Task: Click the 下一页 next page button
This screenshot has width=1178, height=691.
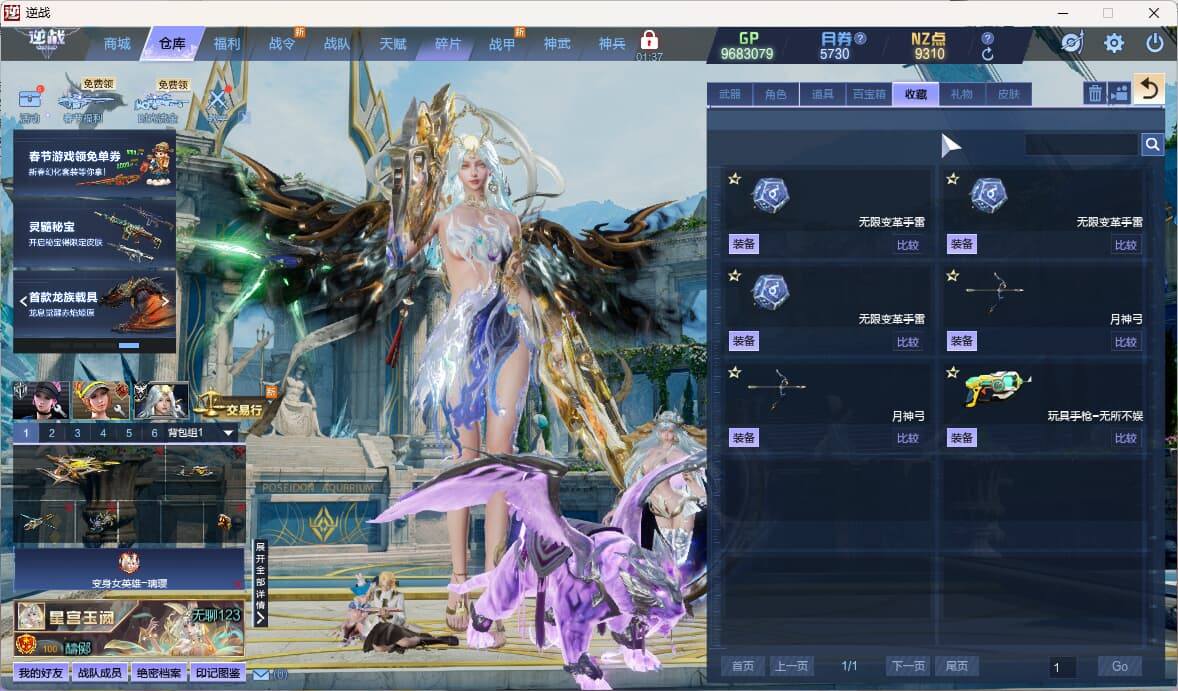Action: point(908,665)
